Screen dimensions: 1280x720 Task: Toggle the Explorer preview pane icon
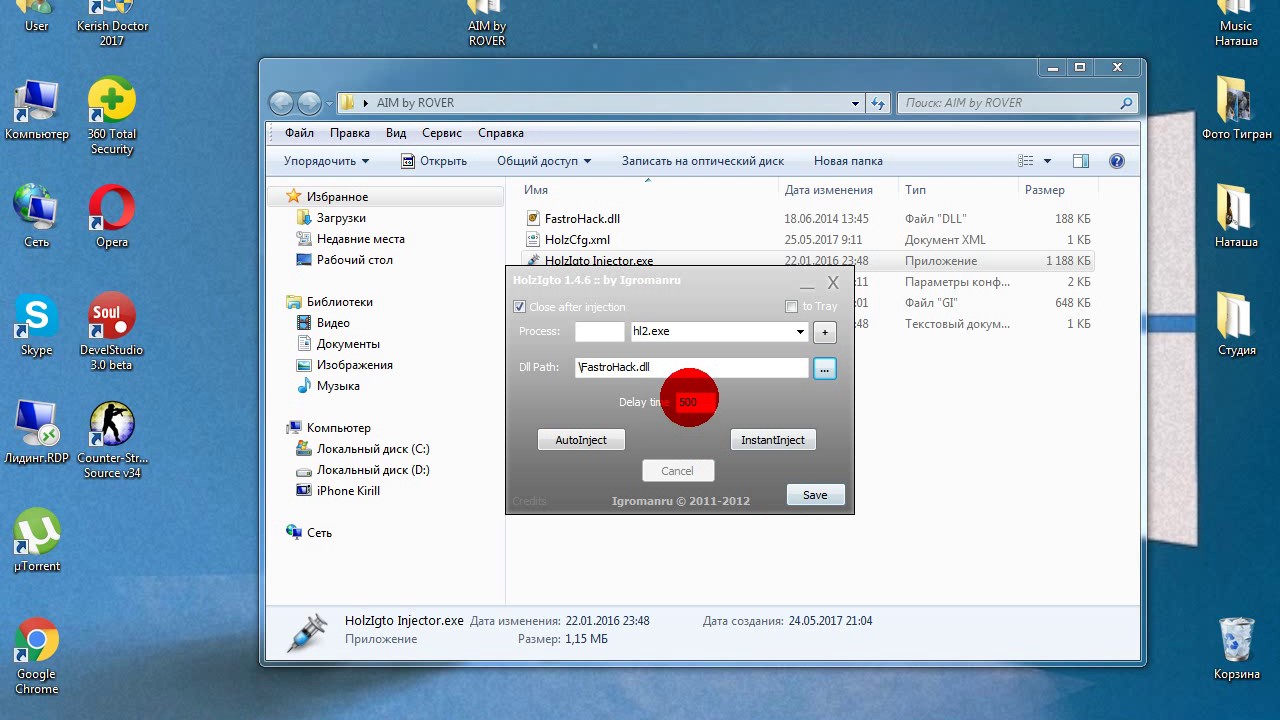1080,161
